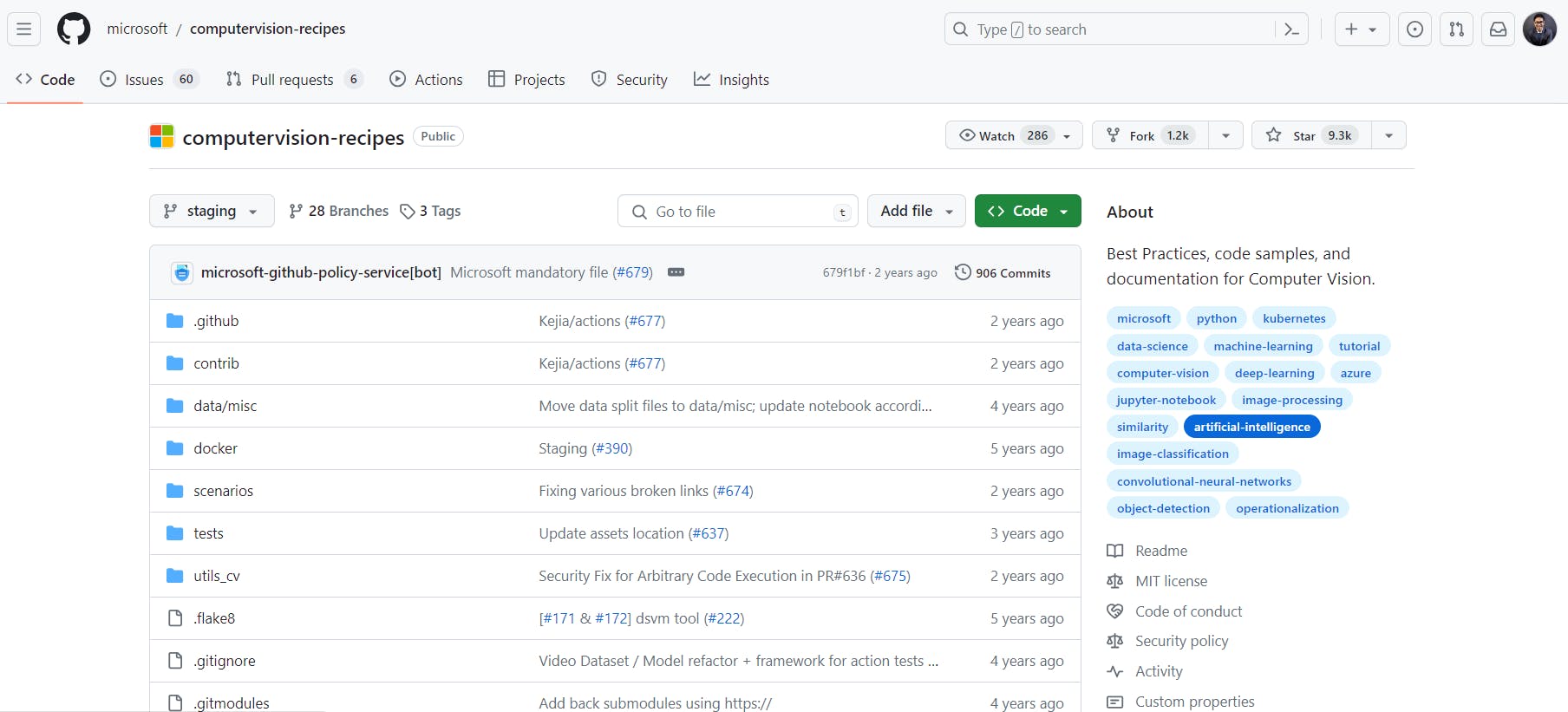Viewport: 1568px width, 712px height.
Task: Open the user profile avatar
Action: (1539, 29)
